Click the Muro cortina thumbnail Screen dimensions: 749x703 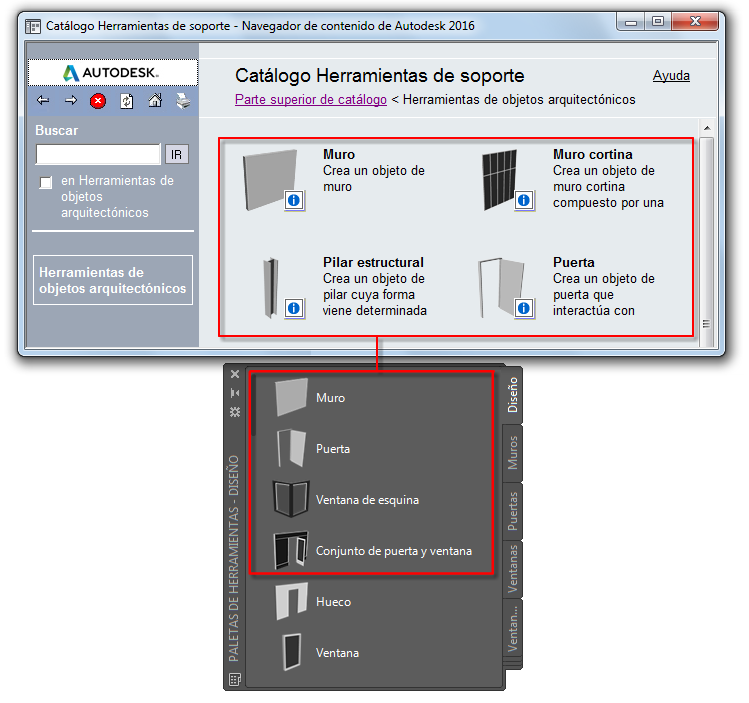(500, 180)
